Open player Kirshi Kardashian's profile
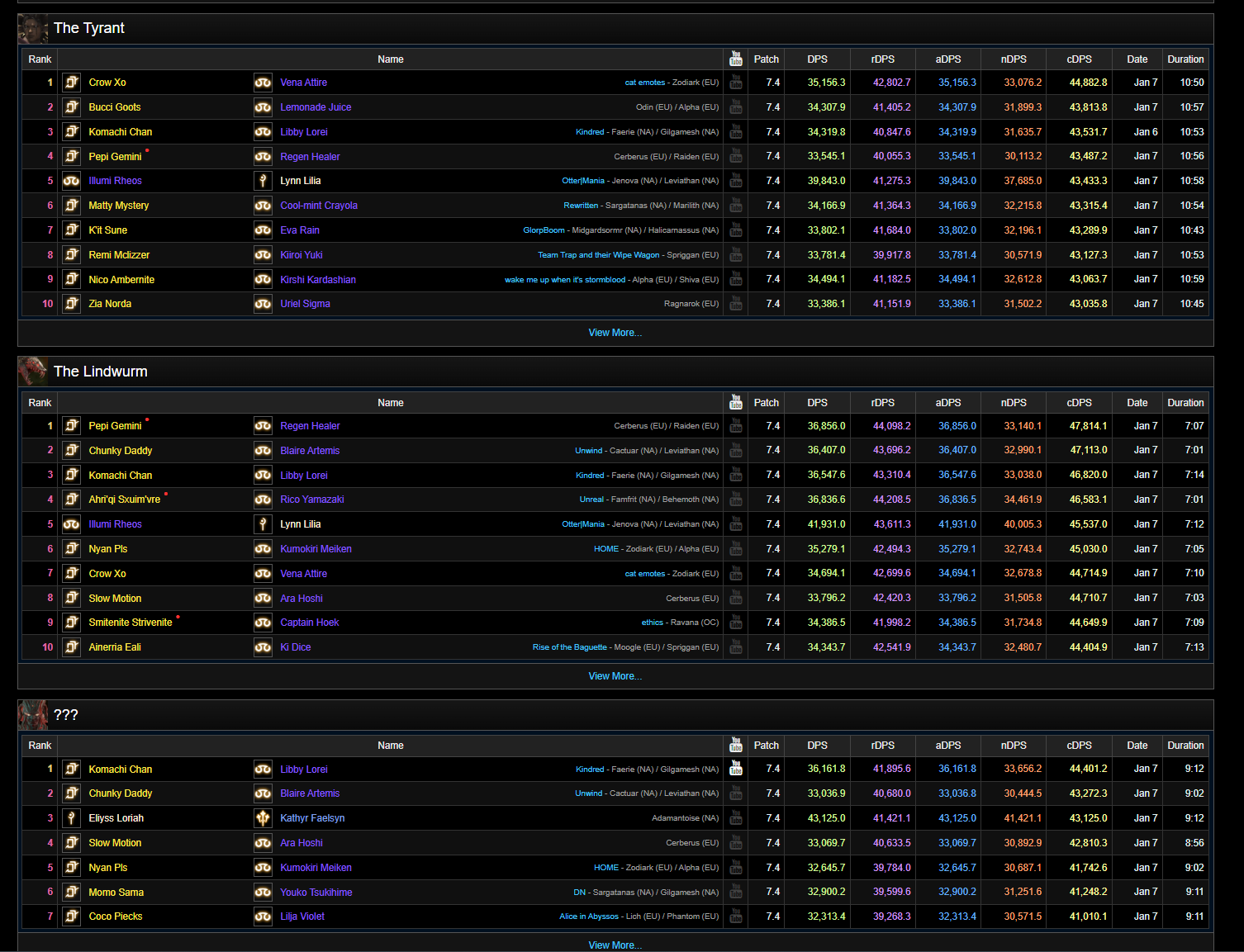The image size is (1244, 952). pyautogui.click(x=318, y=280)
